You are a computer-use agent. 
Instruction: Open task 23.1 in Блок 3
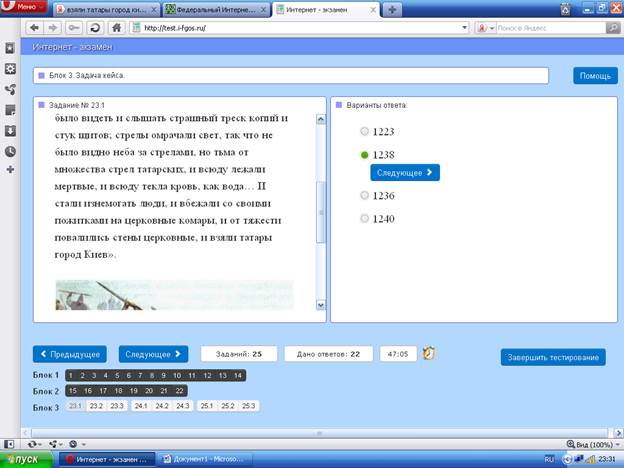point(75,406)
